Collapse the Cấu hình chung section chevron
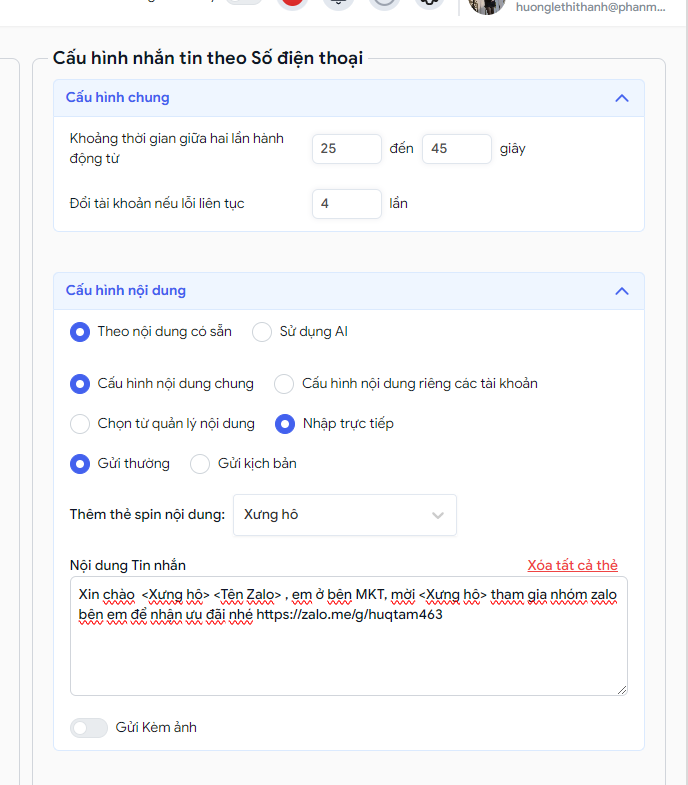 click(x=621, y=98)
